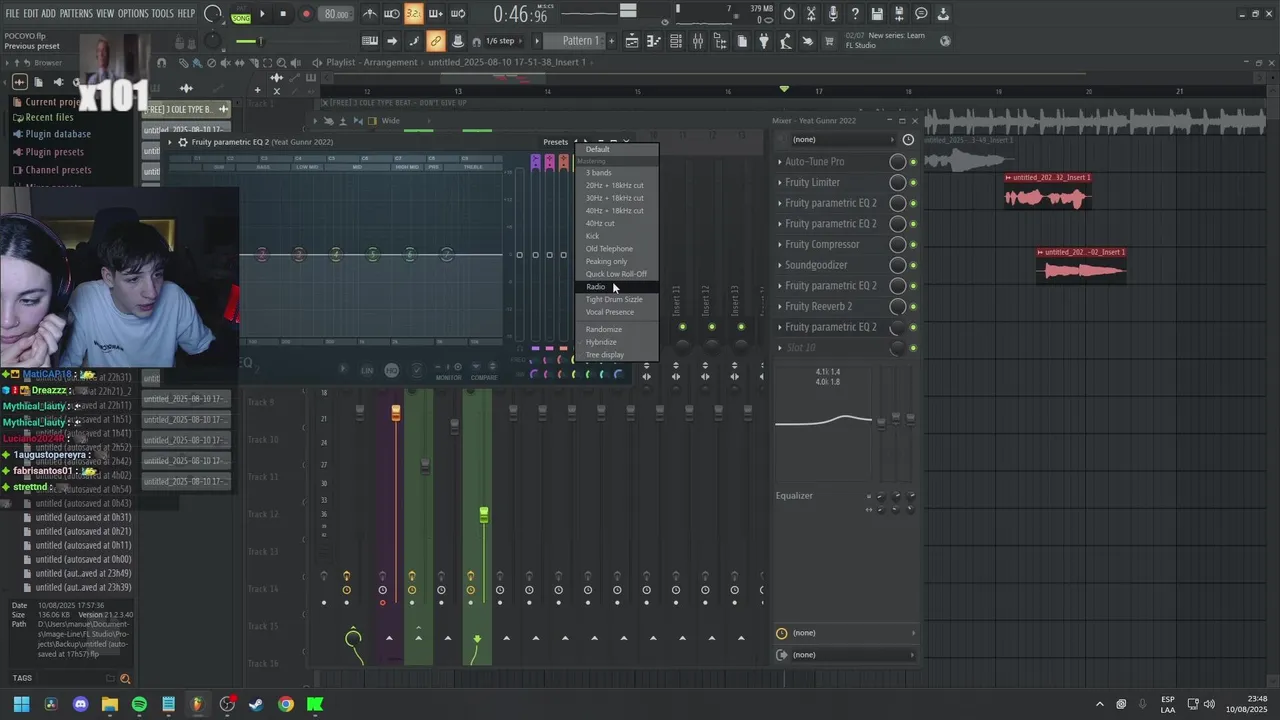
Task: Toggle Slot 10 enable light
Action: (913, 348)
